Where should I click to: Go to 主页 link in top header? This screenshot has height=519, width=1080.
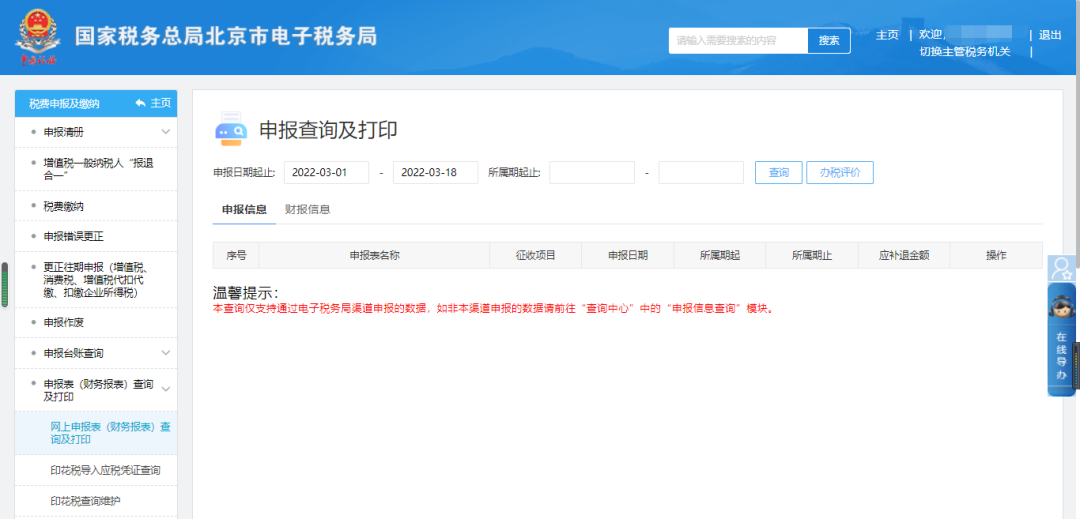pyautogui.click(x=887, y=35)
